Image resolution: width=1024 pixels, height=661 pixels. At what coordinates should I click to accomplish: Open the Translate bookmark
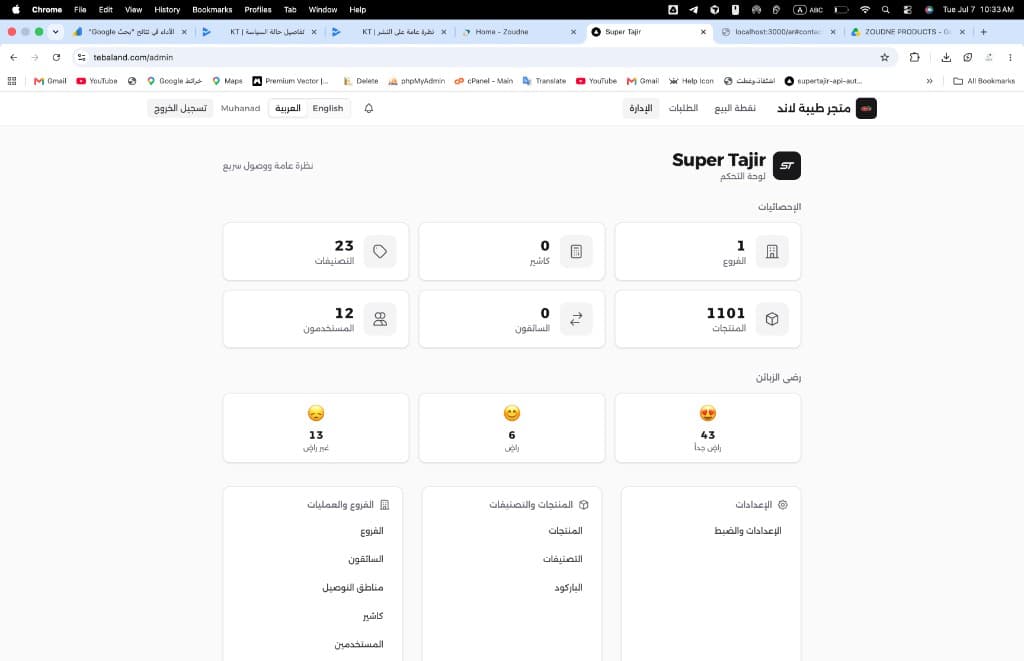(545, 81)
